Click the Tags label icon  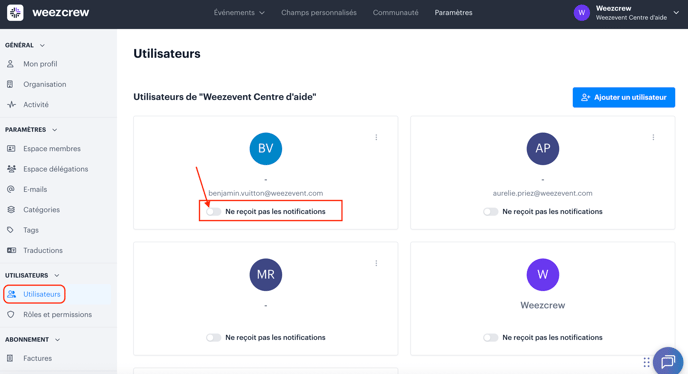point(11,230)
